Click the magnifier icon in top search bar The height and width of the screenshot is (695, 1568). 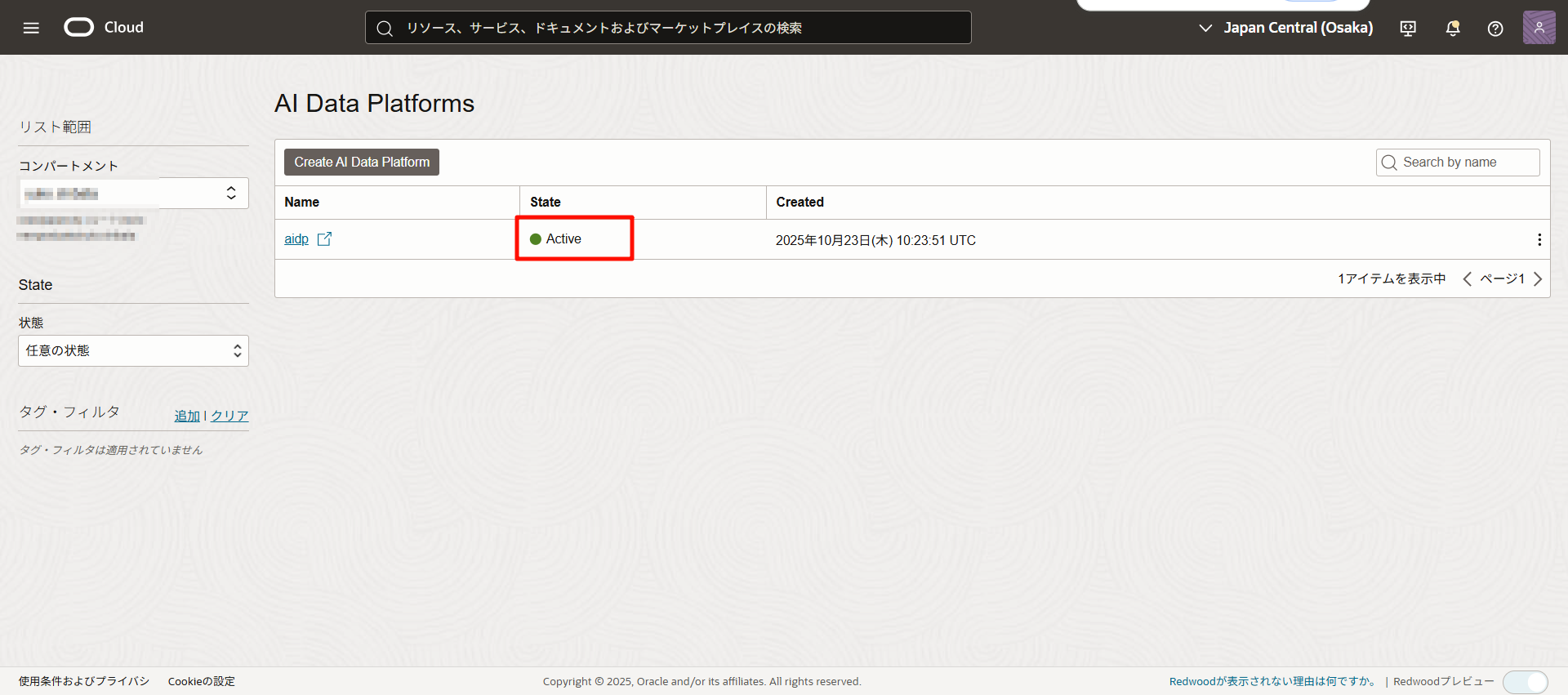coord(385,29)
